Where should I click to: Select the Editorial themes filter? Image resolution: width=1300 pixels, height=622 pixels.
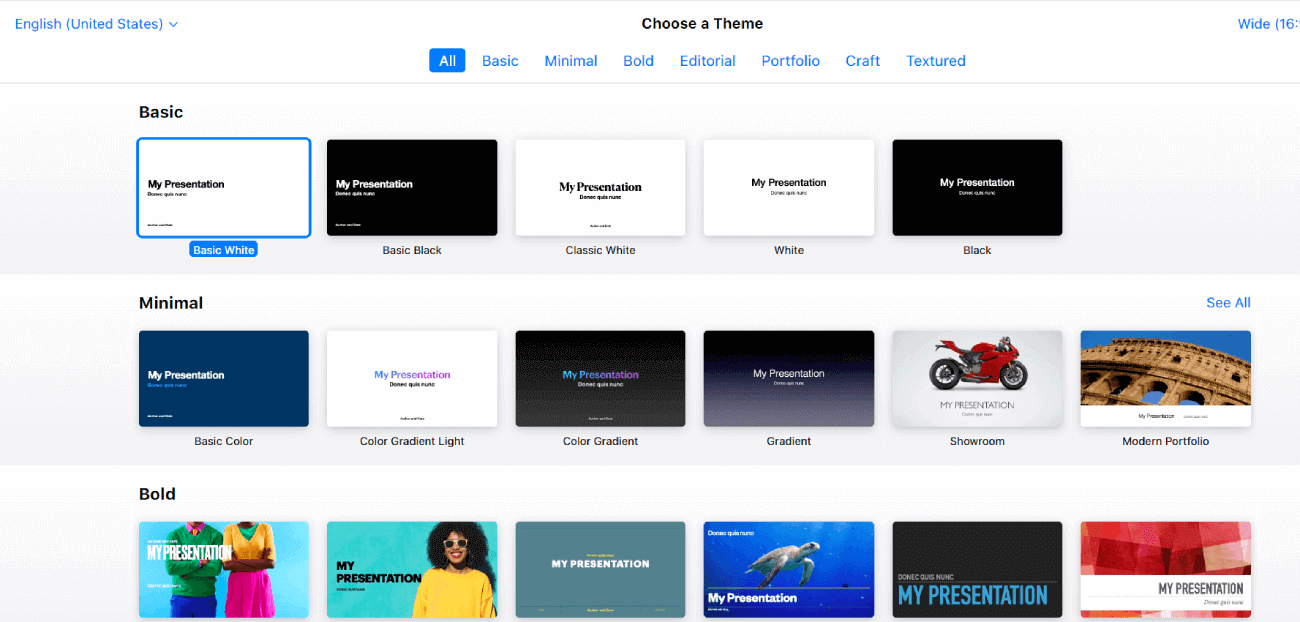point(707,60)
